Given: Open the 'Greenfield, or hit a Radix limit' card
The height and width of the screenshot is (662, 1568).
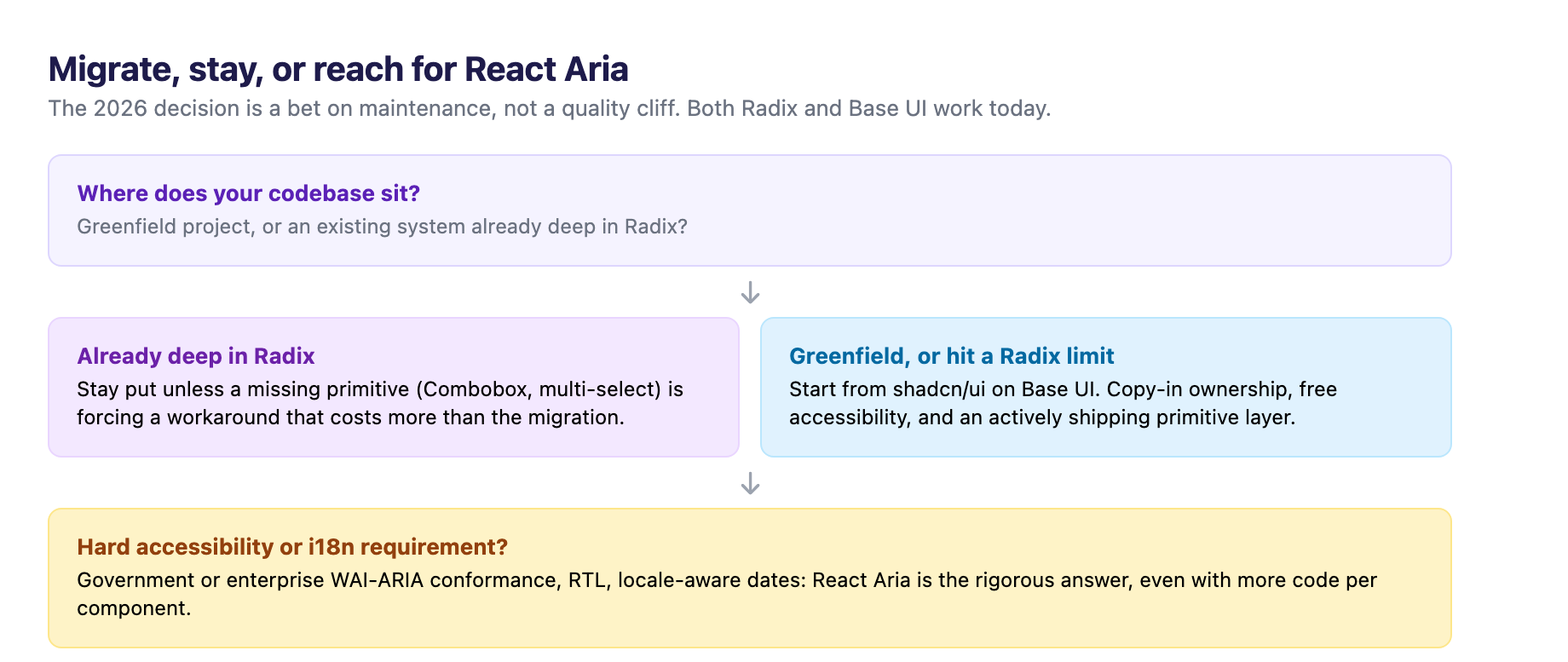Looking at the screenshot, I should [x=1106, y=387].
